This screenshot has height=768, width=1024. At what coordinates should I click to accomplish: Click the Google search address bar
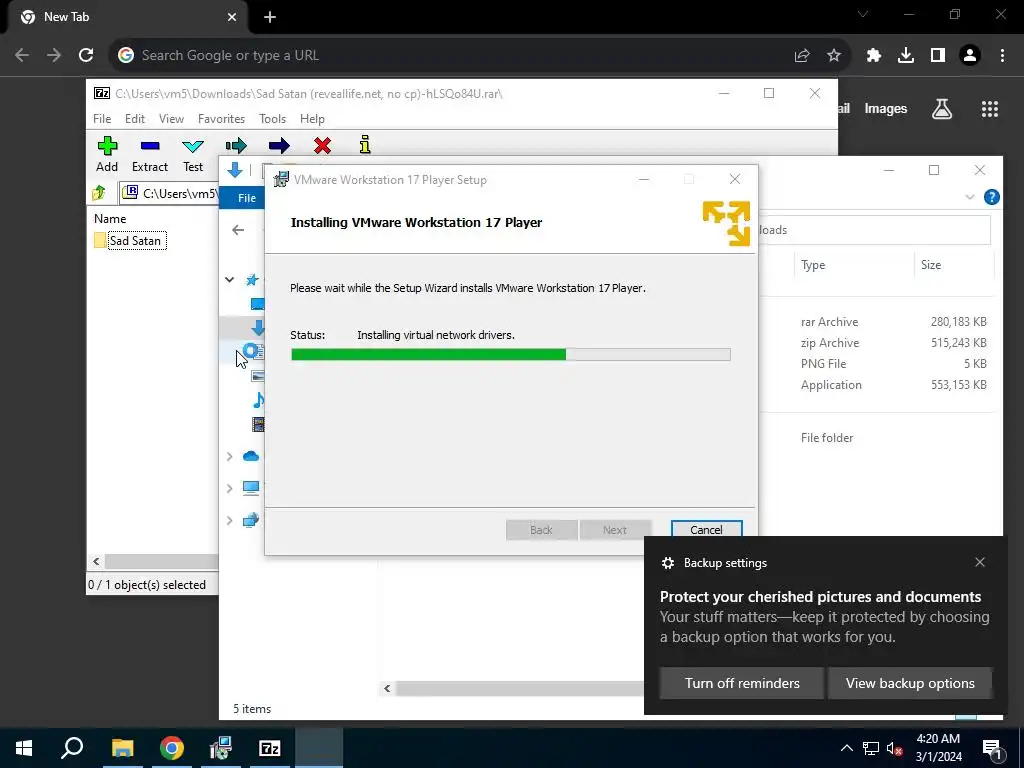click(451, 56)
